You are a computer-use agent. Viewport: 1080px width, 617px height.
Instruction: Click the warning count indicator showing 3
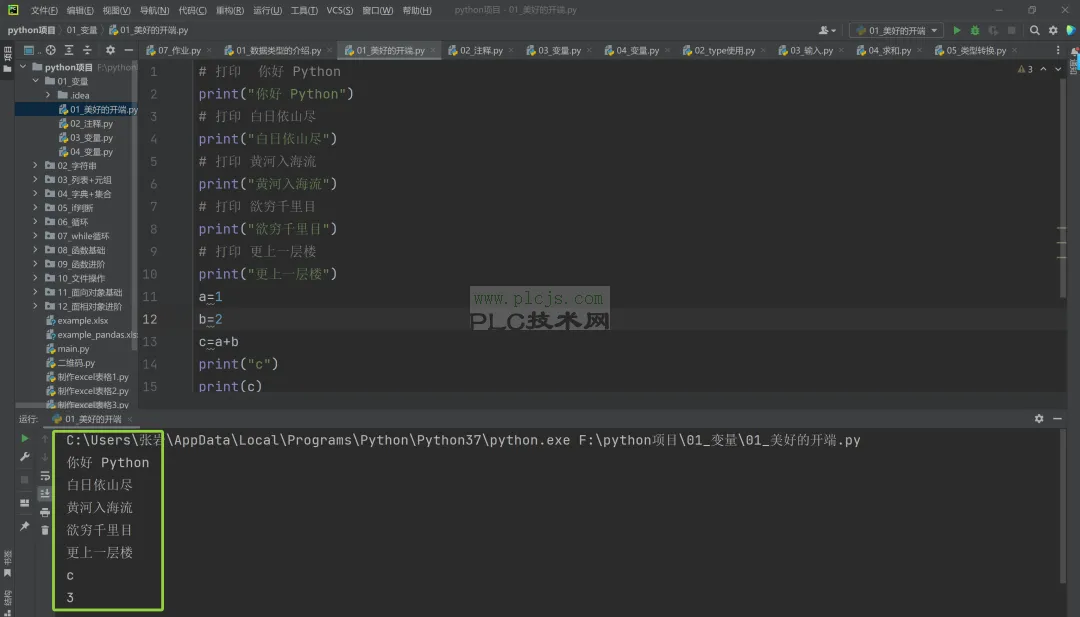(1025, 69)
